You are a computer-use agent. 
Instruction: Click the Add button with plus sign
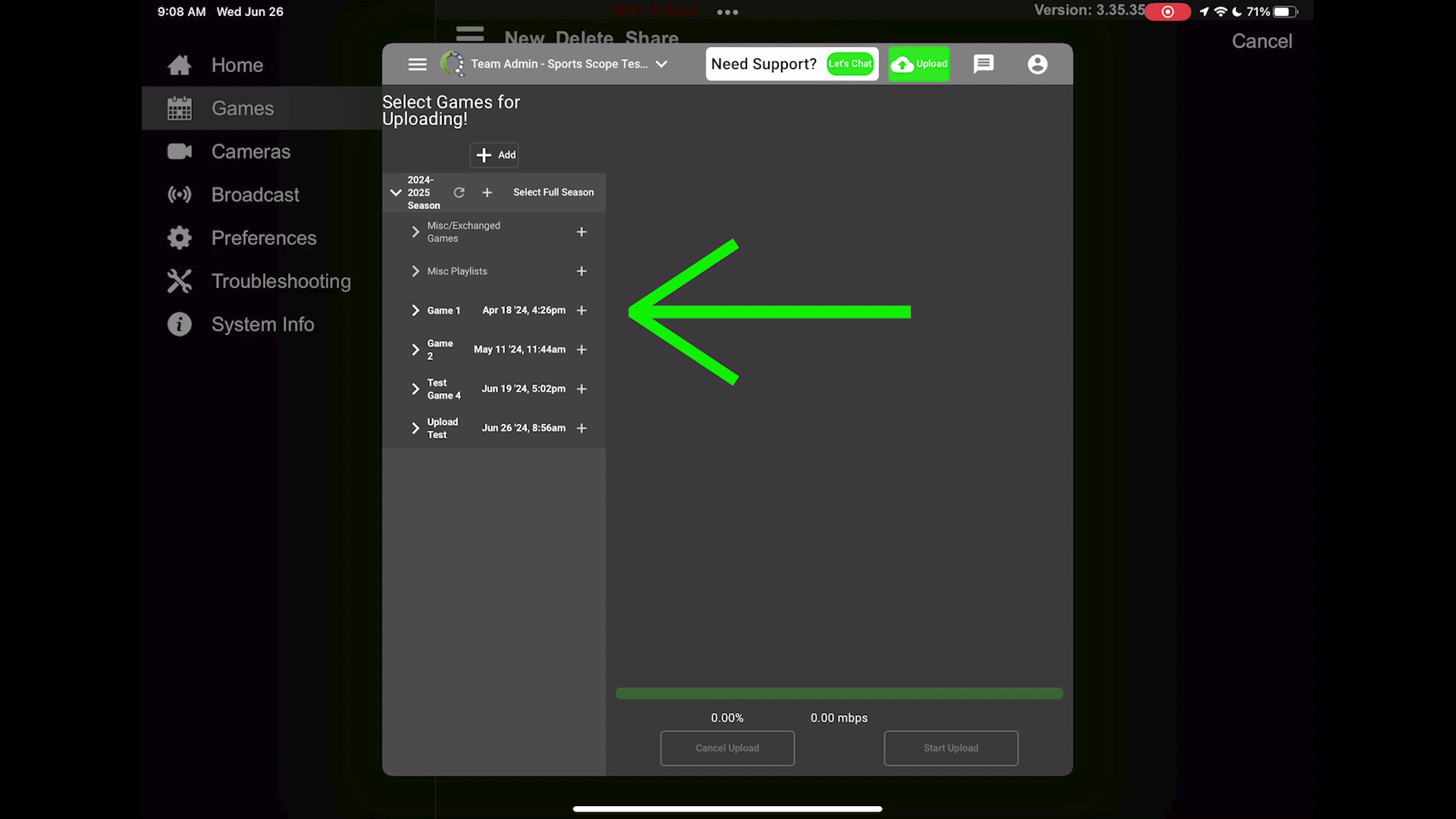(x=494, y=155)
